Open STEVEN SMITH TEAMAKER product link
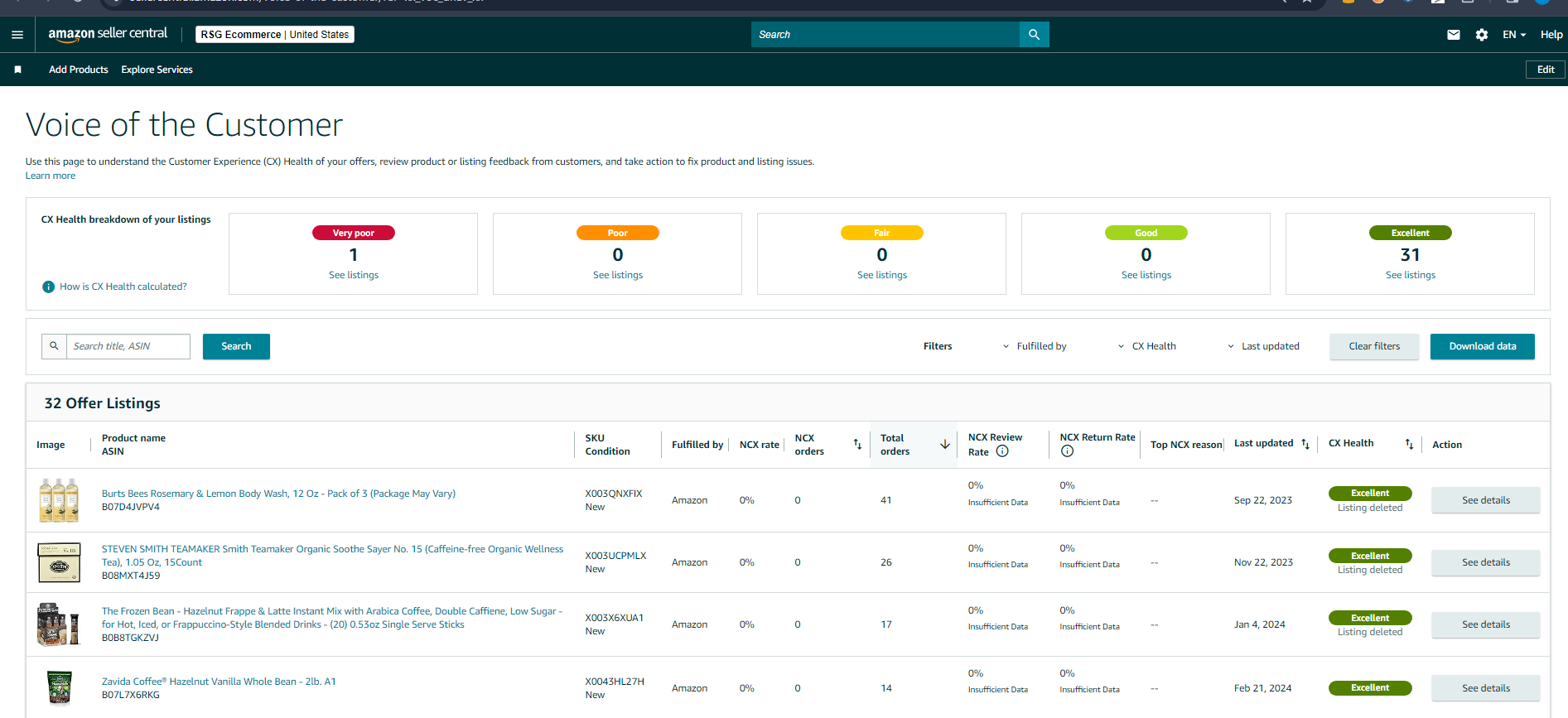The height and width of the screenshot is (718, 1568). (332, 556)
